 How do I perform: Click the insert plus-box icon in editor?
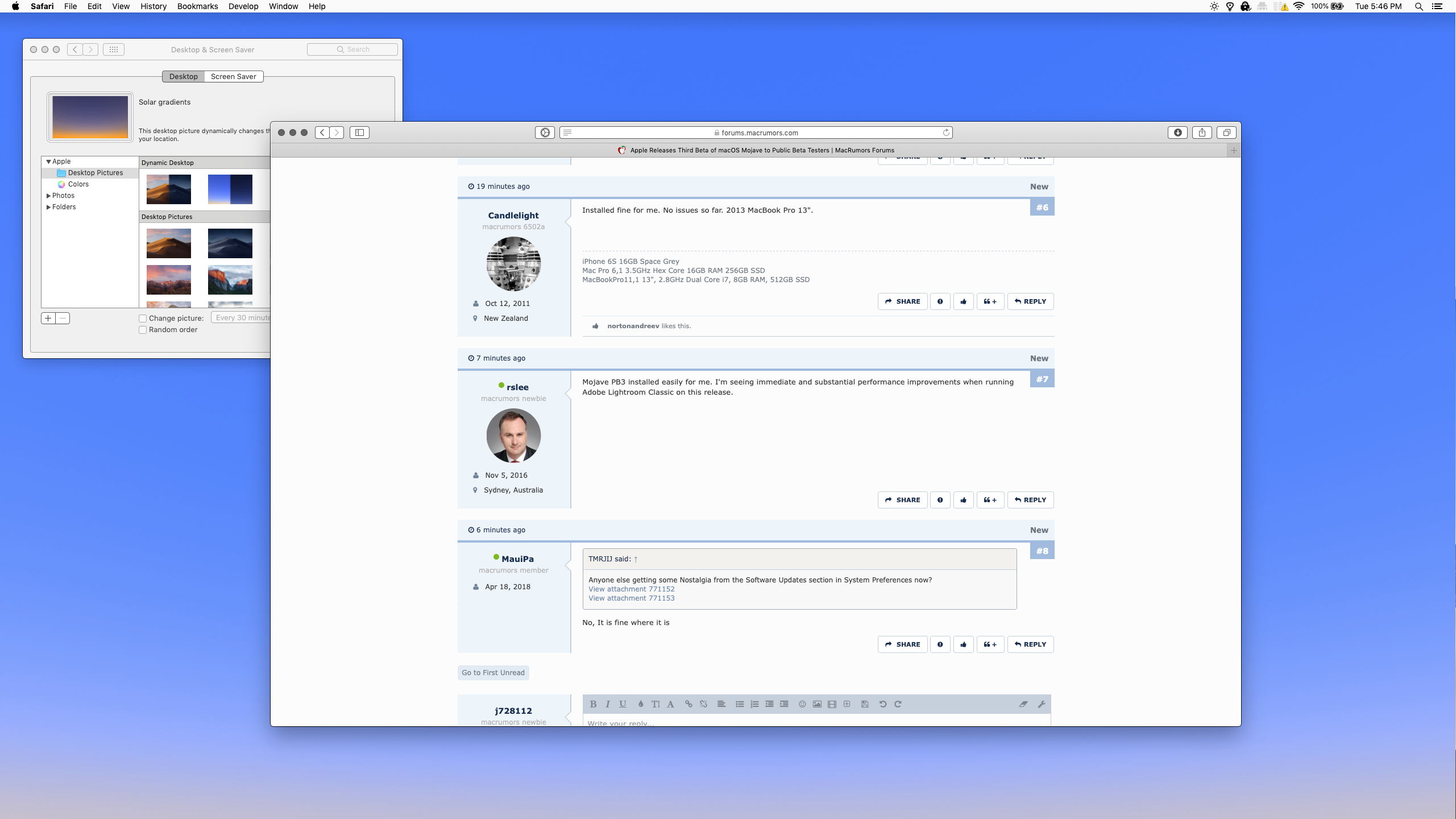[x=847, y=704]
